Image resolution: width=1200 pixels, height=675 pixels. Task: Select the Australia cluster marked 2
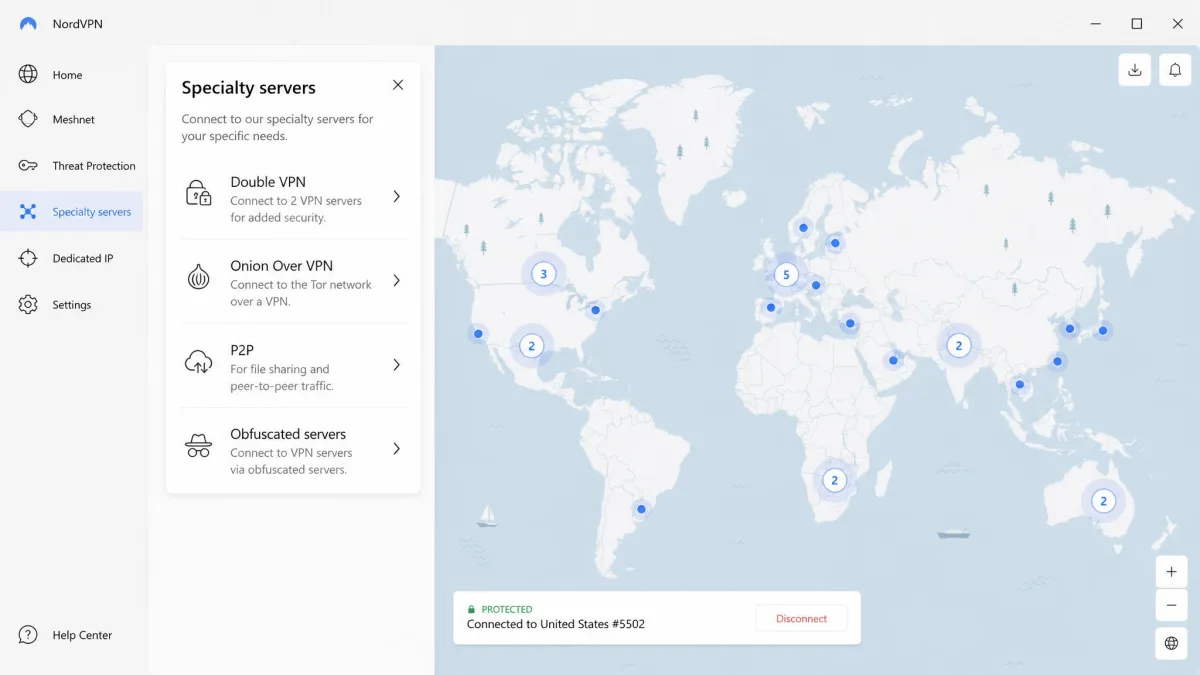point(1103,501)
